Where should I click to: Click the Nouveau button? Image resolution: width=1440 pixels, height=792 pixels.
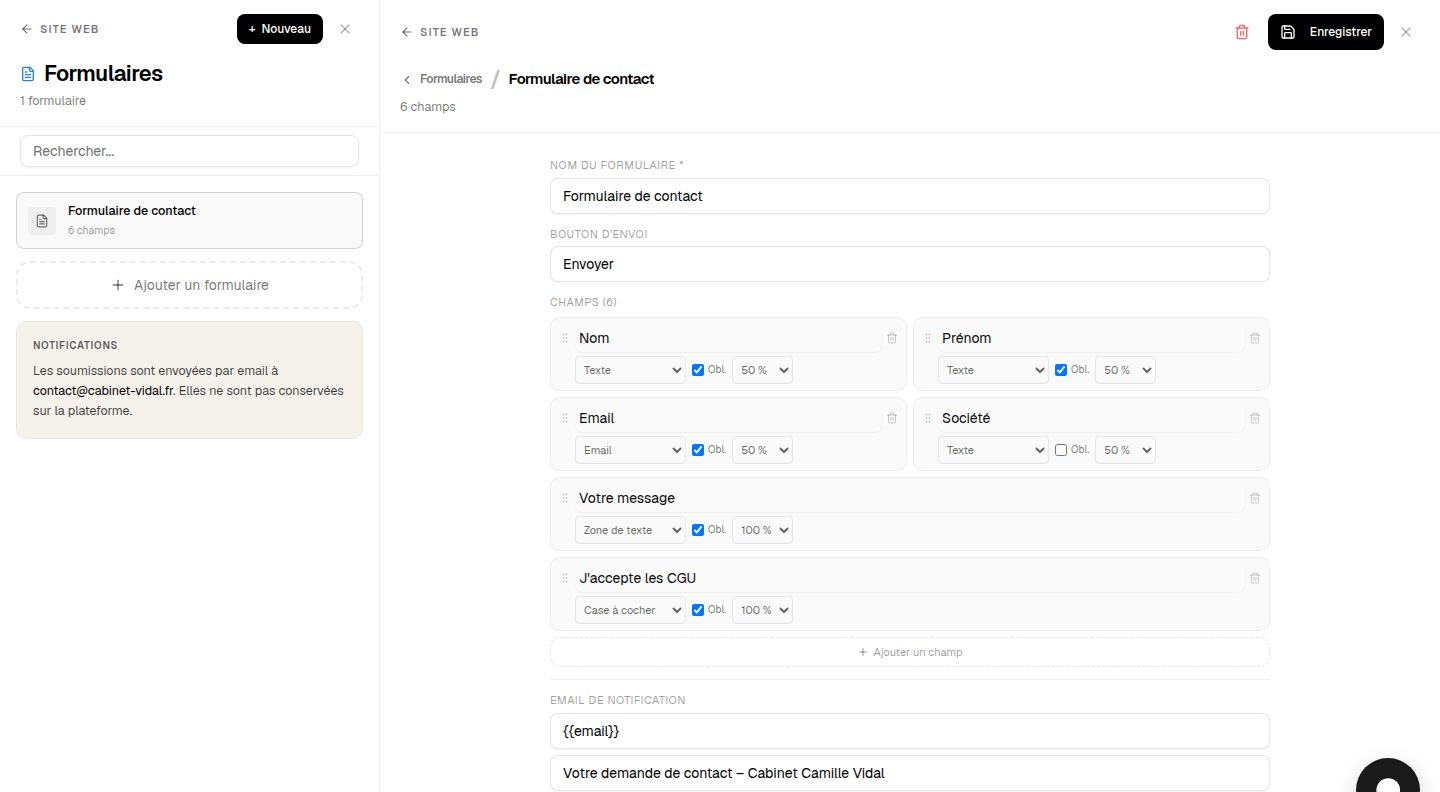point(280,29)
